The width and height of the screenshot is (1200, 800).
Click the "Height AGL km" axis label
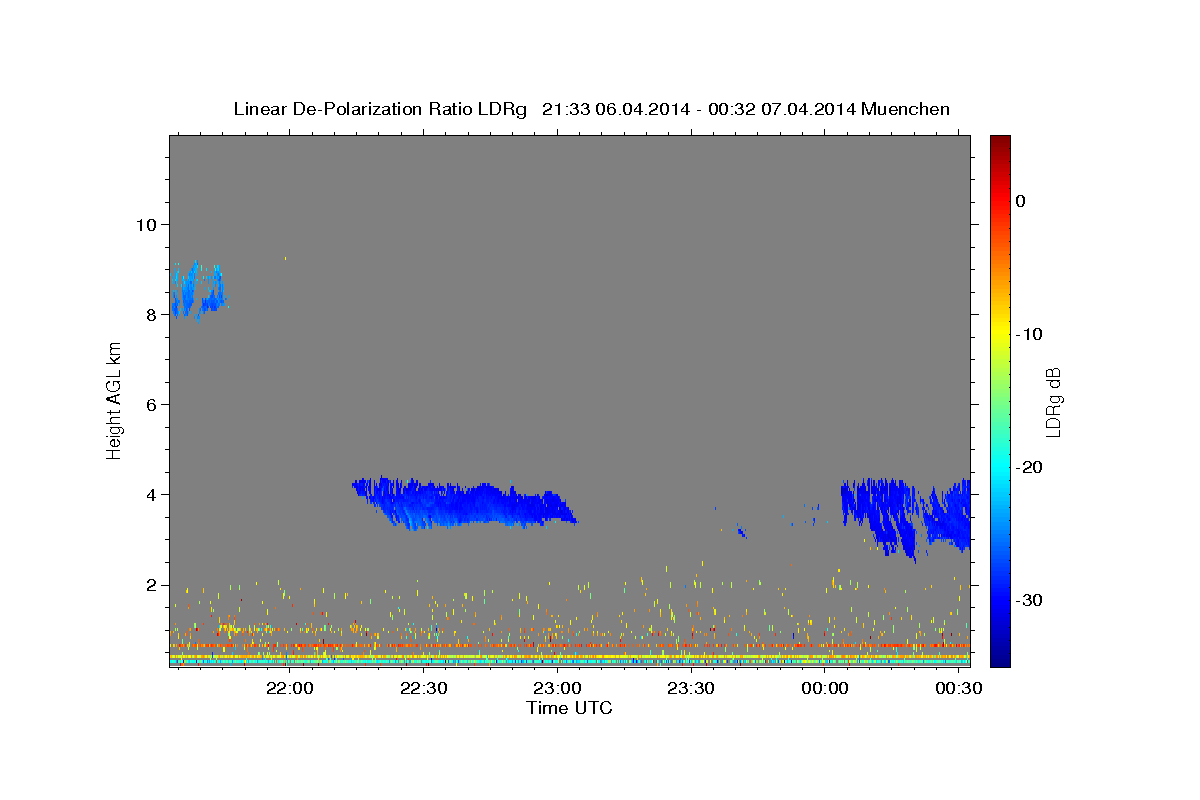coord(115,400)
